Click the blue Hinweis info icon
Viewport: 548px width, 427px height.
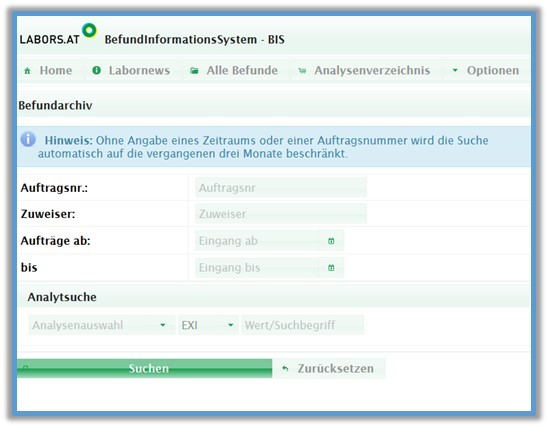point(28,139)
